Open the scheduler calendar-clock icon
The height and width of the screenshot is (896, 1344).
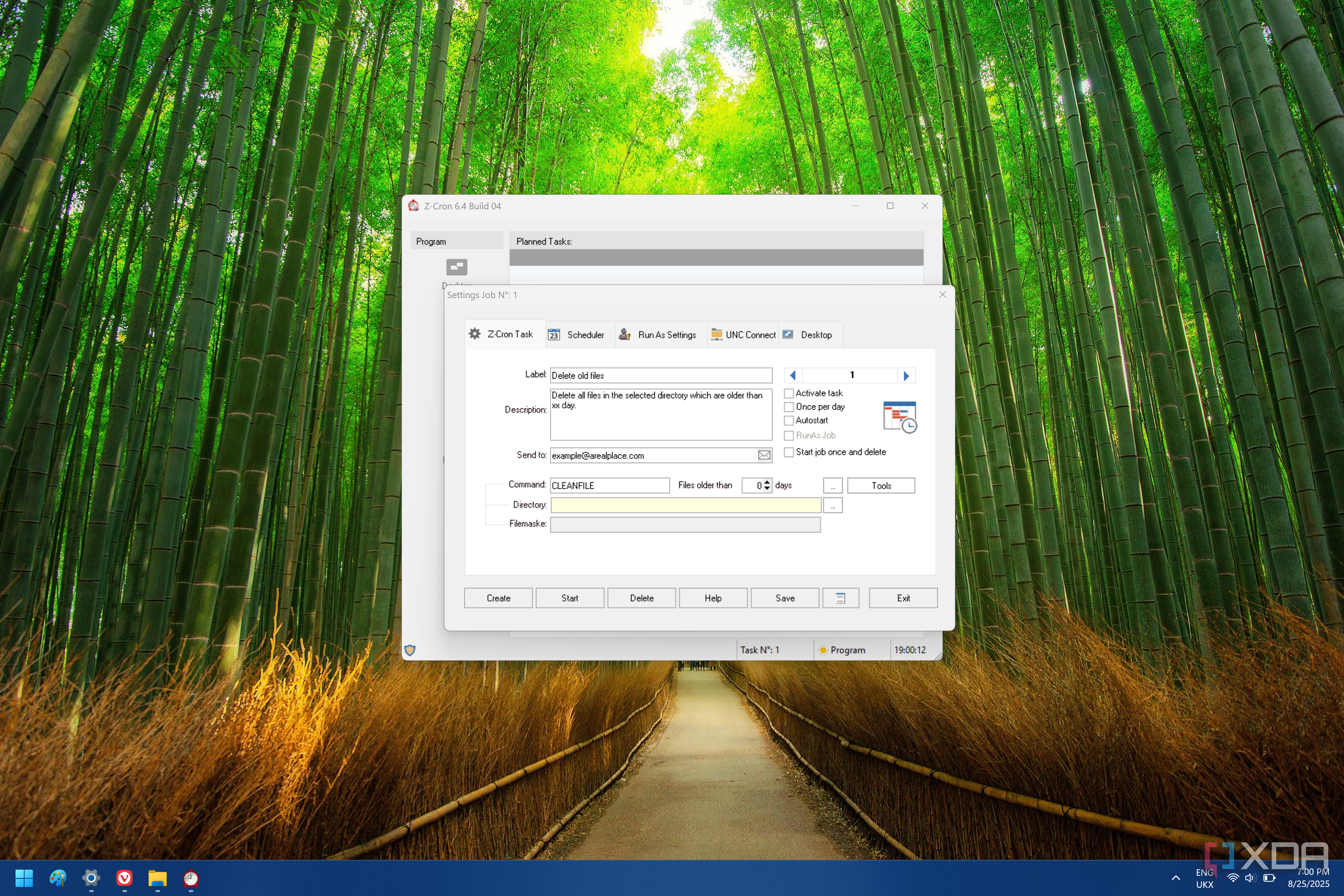900,417
